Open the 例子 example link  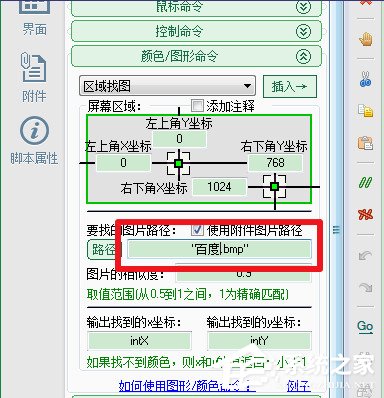click(x=299, y=386)
